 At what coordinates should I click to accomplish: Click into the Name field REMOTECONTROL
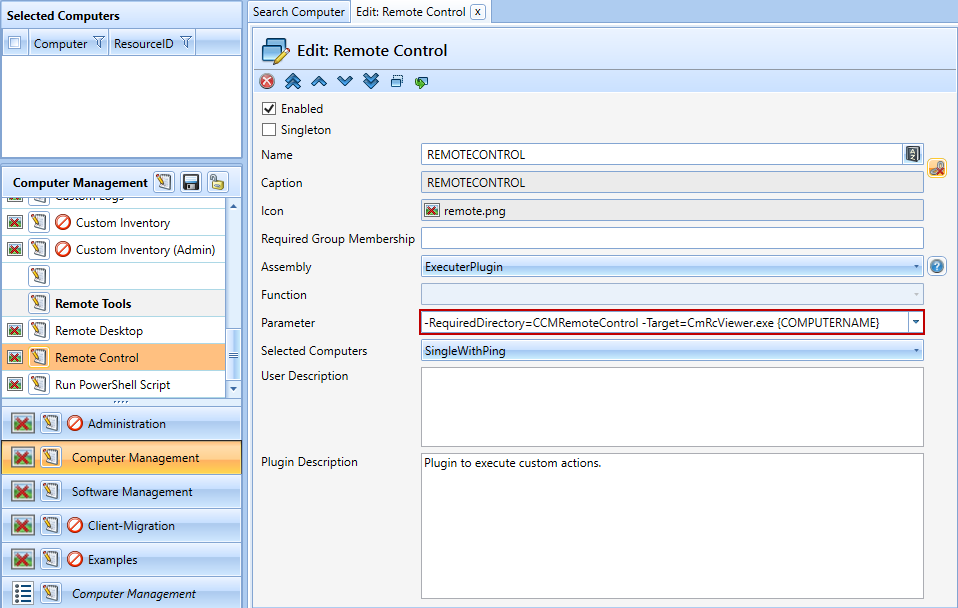[x=662, y=154]
